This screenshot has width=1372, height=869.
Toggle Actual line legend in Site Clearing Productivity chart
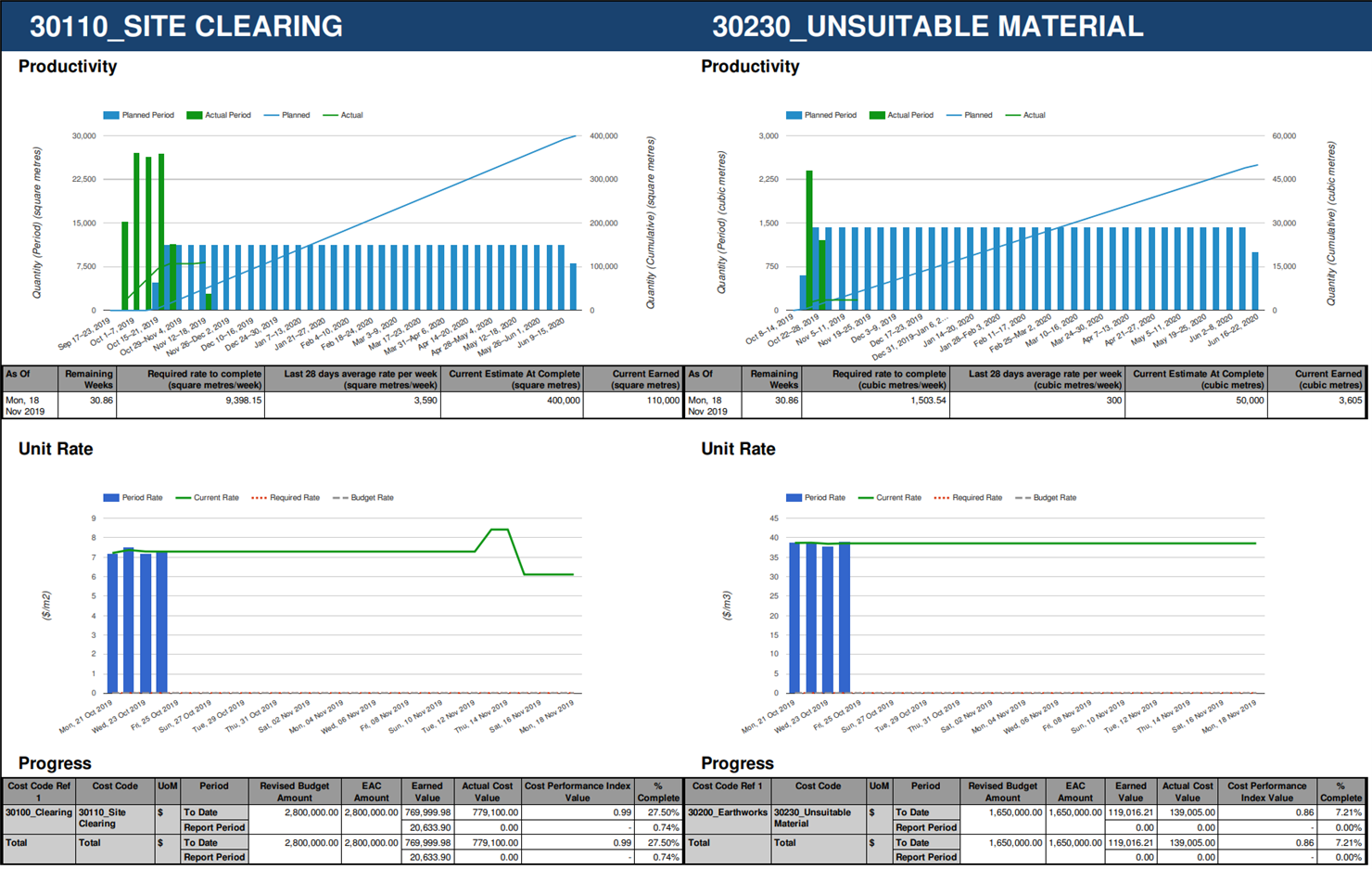(x=343, y=115)
